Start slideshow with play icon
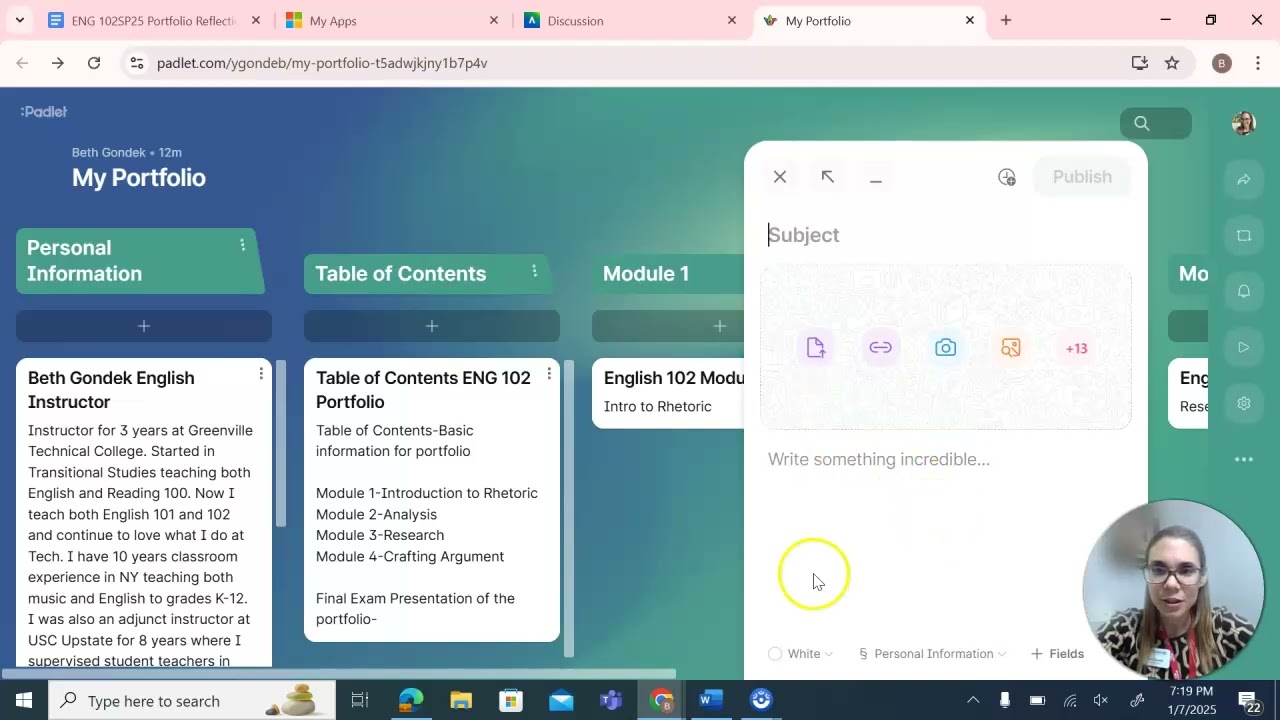The image size is (1280, 720). tap(1244, 348)
